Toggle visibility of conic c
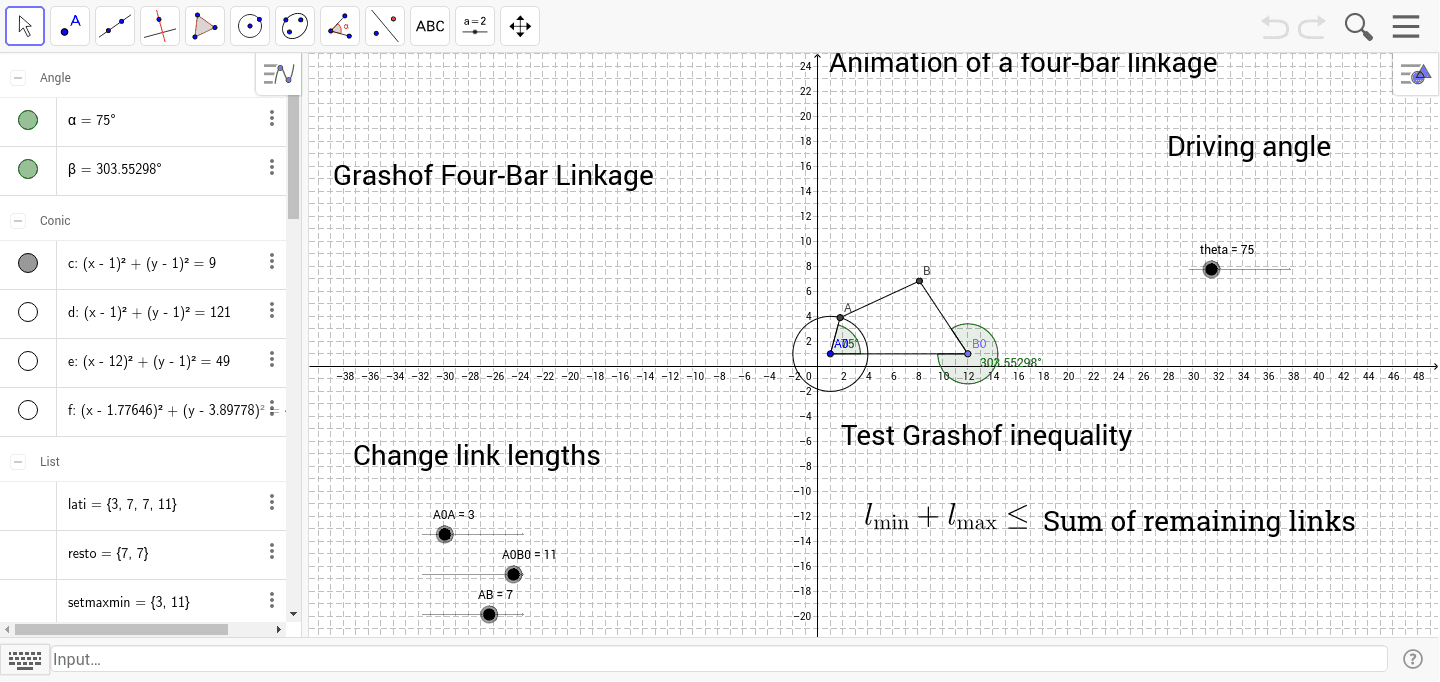The height and width of the screenshot is (682, 1440). pyautogui.click(x=28, y=263)
